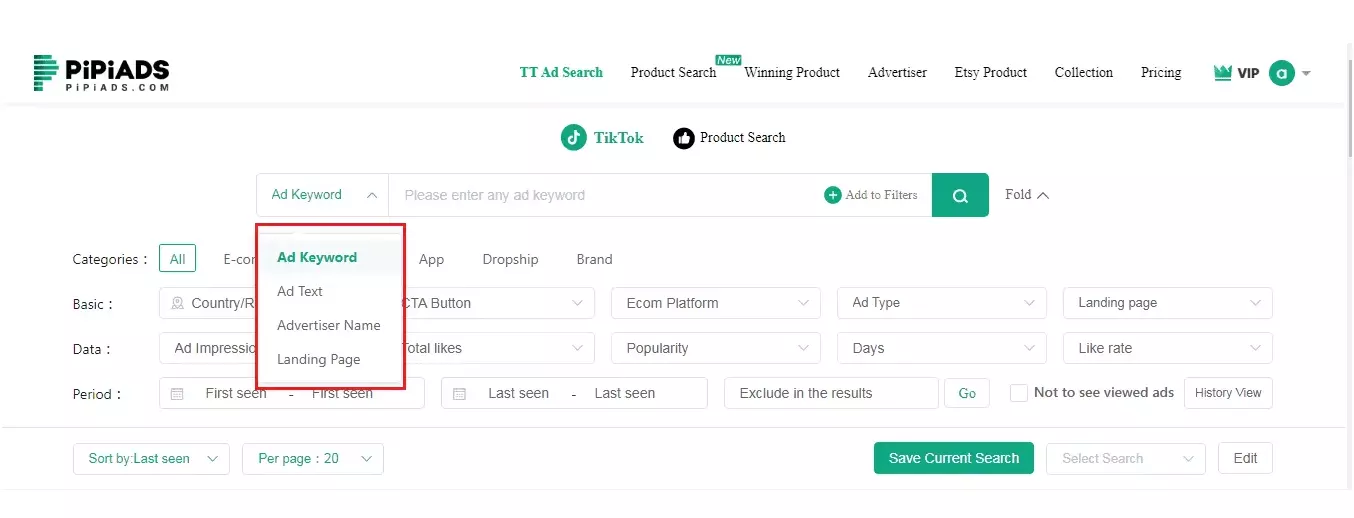
Task: Expand the Popularity dropdown
Action: (716, 348)
